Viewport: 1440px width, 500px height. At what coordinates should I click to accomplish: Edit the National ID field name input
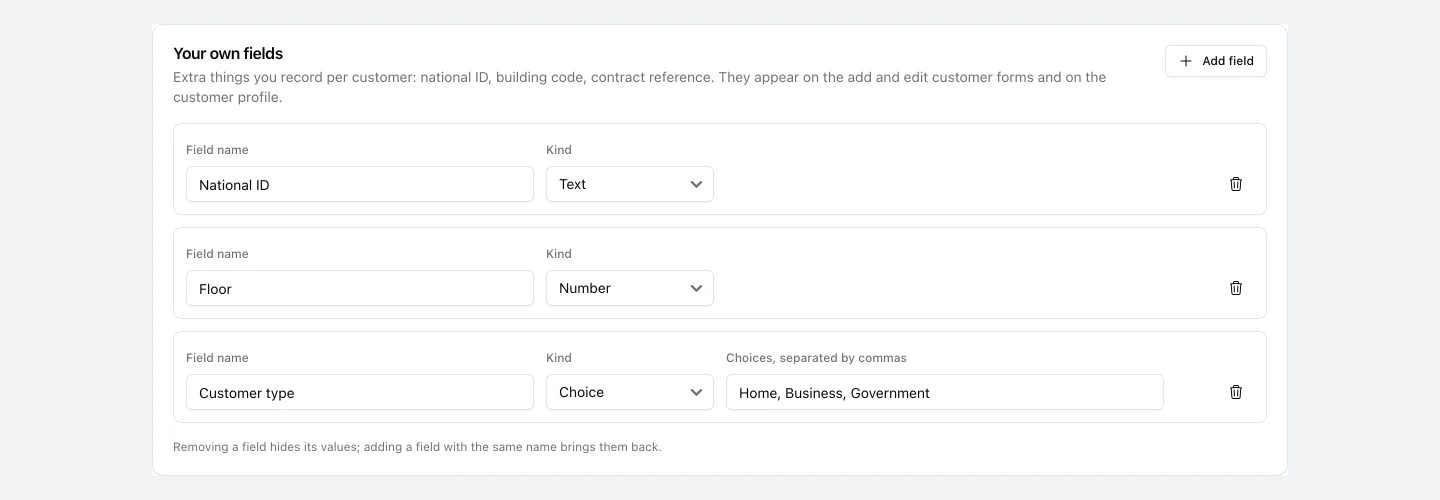click(360, 184)
